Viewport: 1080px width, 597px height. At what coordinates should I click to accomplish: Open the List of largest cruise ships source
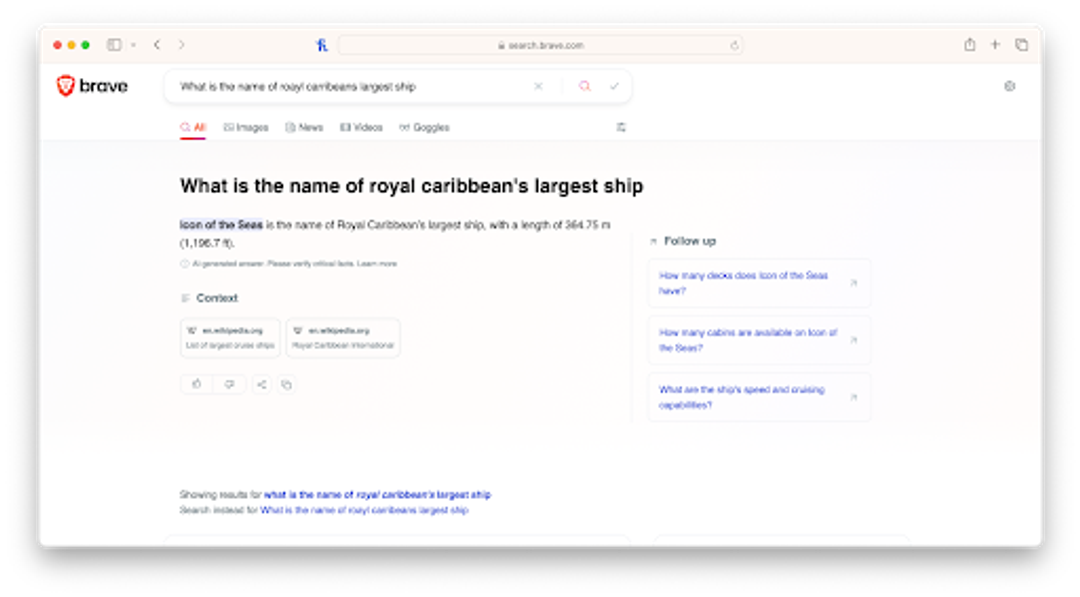(x=230, y=337)
